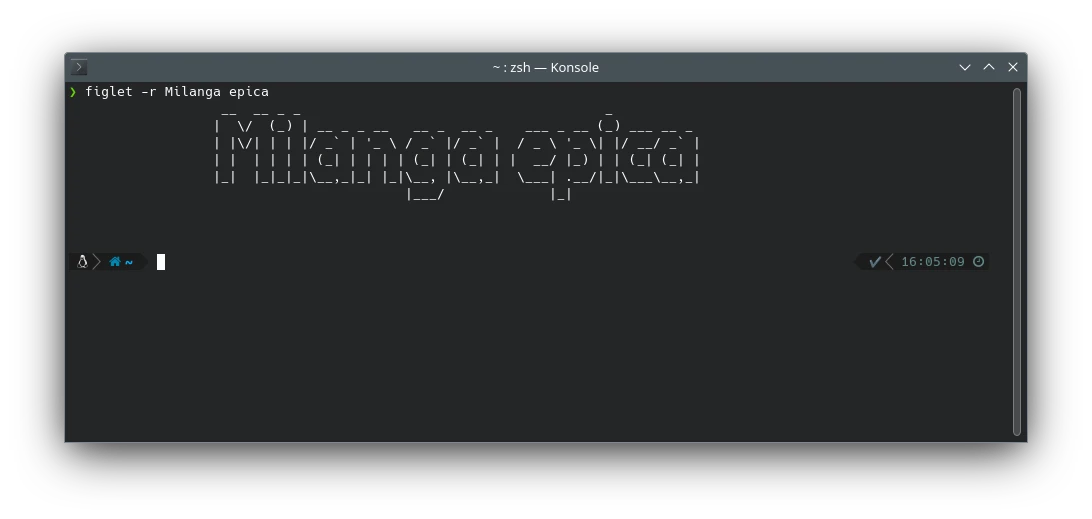Click the green prompt arrow before figlet

[x=73, y=92]
